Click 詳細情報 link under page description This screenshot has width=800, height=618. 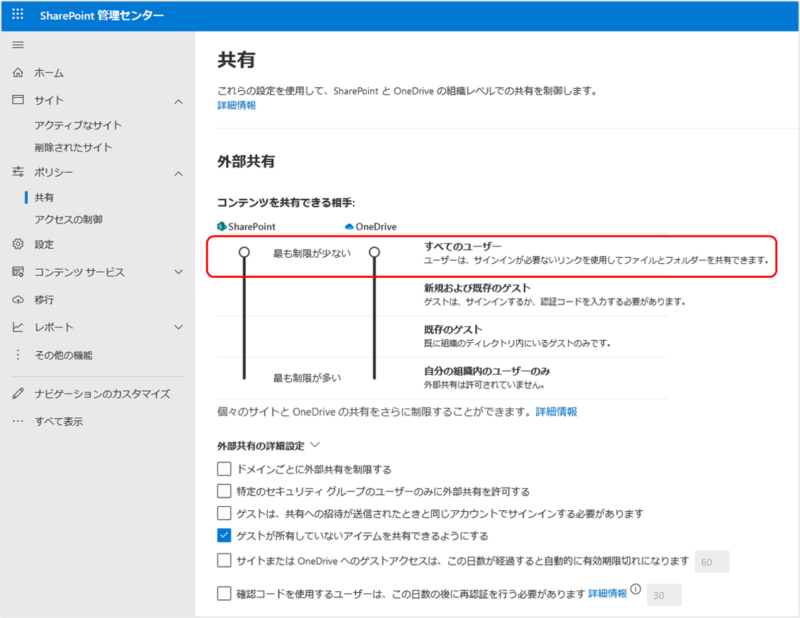tap(237, 105)
